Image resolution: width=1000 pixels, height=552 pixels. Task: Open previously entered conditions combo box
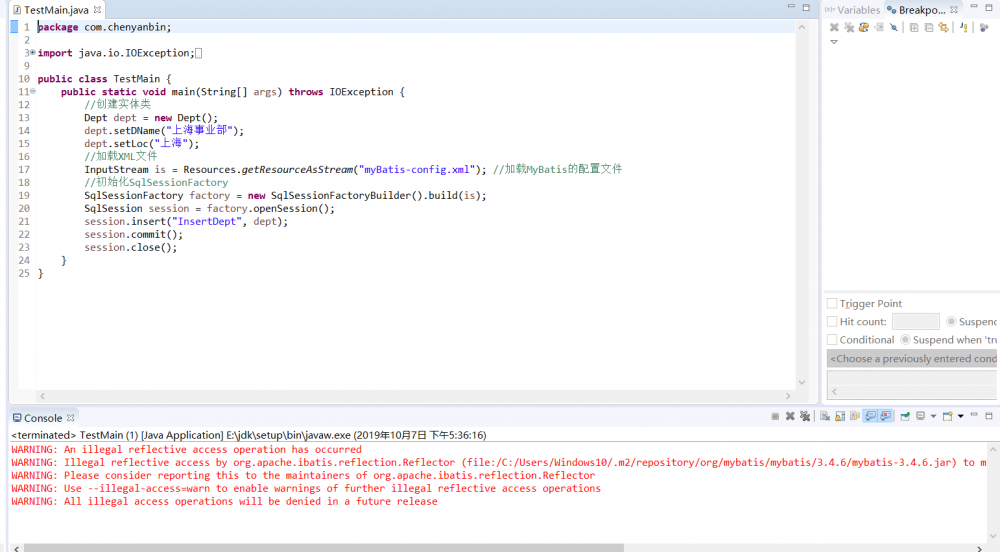[x=913, y=358]
